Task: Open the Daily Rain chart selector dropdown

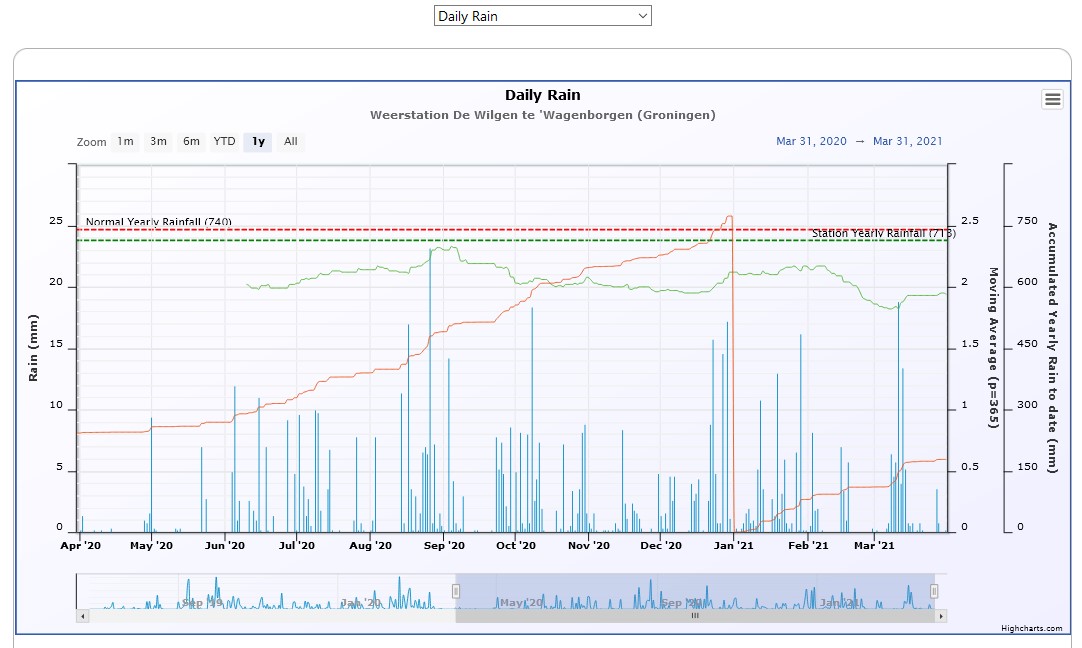Action: tap(542, 16)
